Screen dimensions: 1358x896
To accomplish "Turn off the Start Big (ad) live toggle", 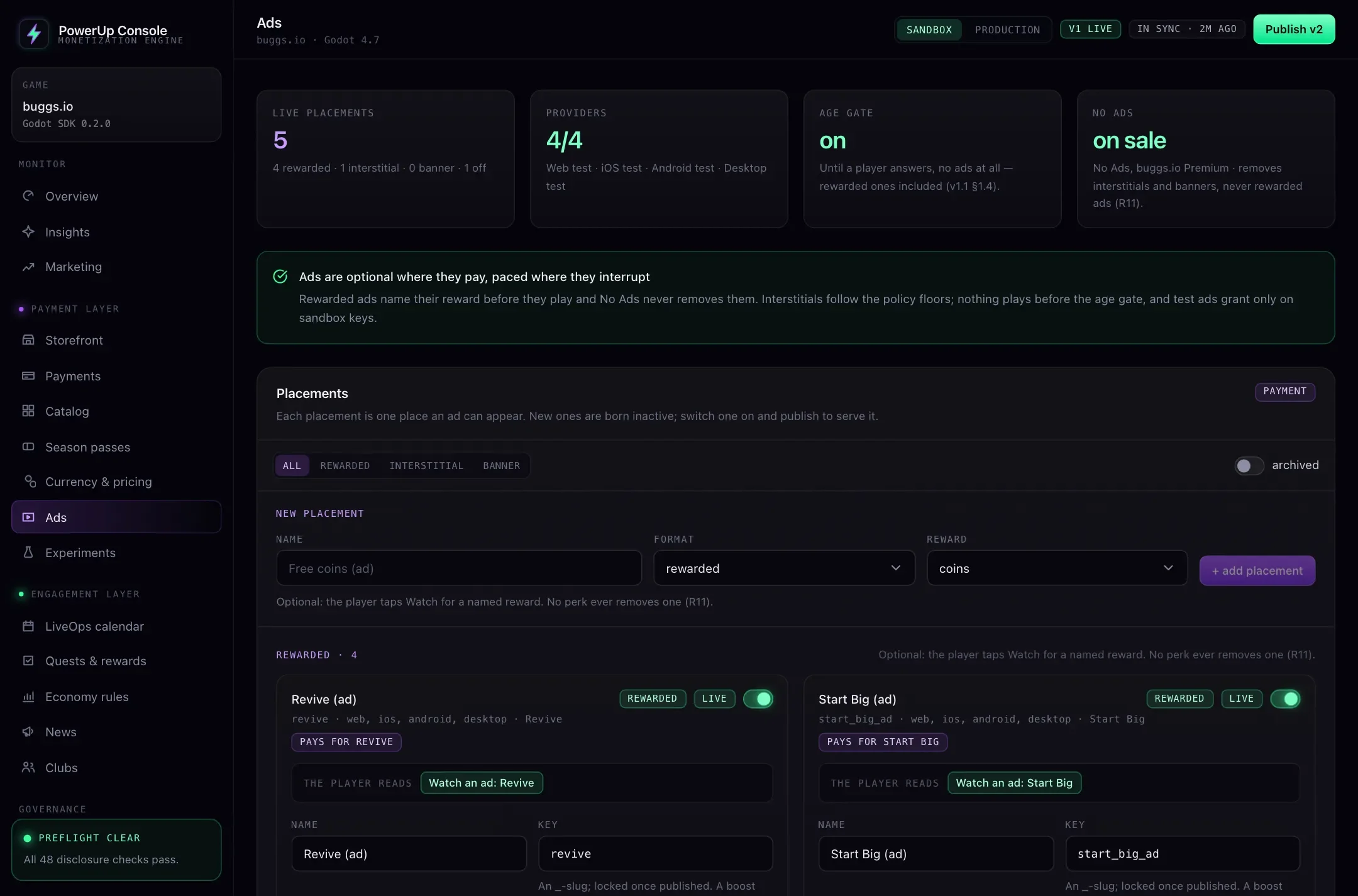I will 1285,699.
